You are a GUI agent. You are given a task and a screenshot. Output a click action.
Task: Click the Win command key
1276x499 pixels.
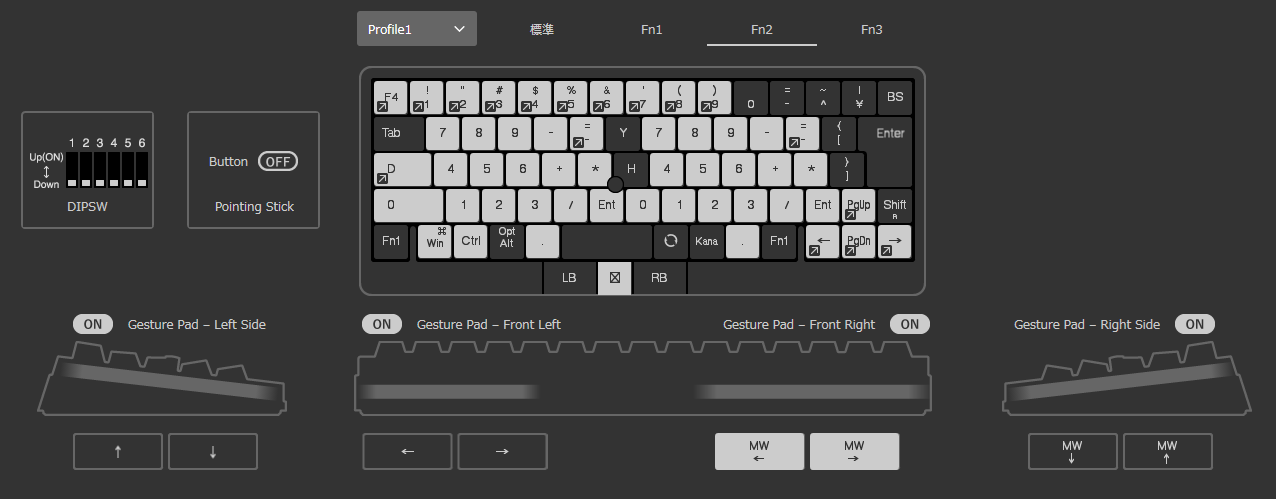pyautogui.click(x=434, y=241)
